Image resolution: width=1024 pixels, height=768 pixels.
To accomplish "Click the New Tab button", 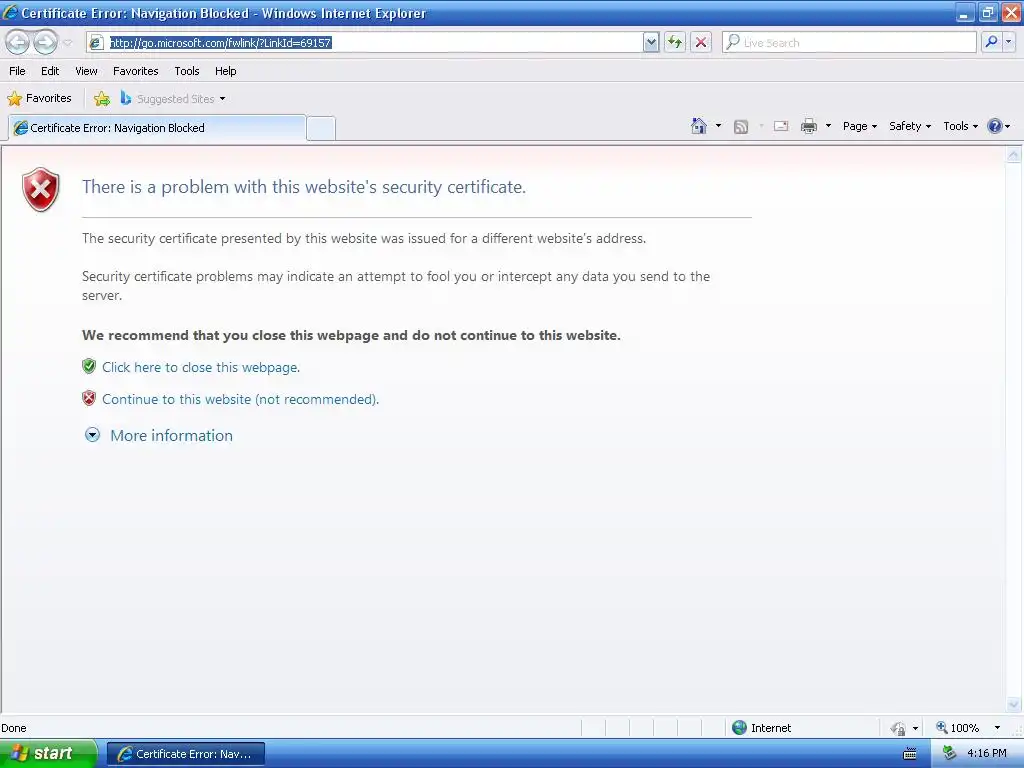I will pos(321,128).
